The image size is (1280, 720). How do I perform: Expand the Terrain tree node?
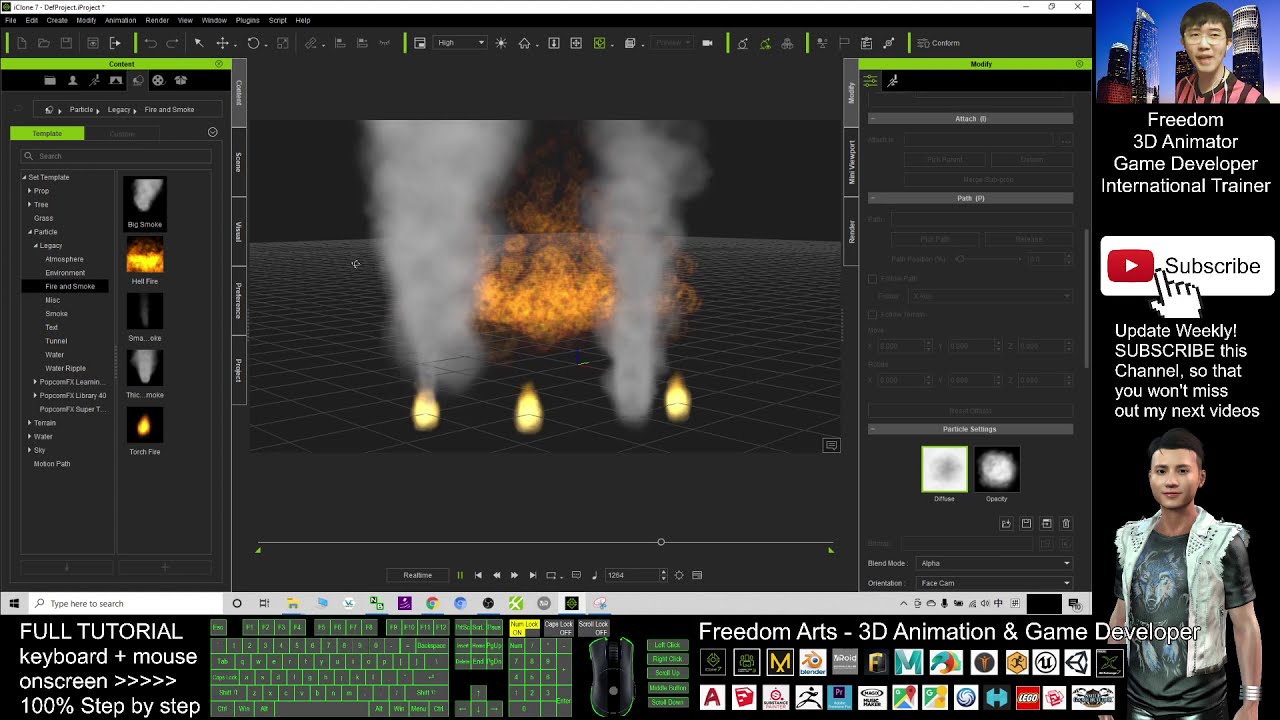[x=30, y=423]
